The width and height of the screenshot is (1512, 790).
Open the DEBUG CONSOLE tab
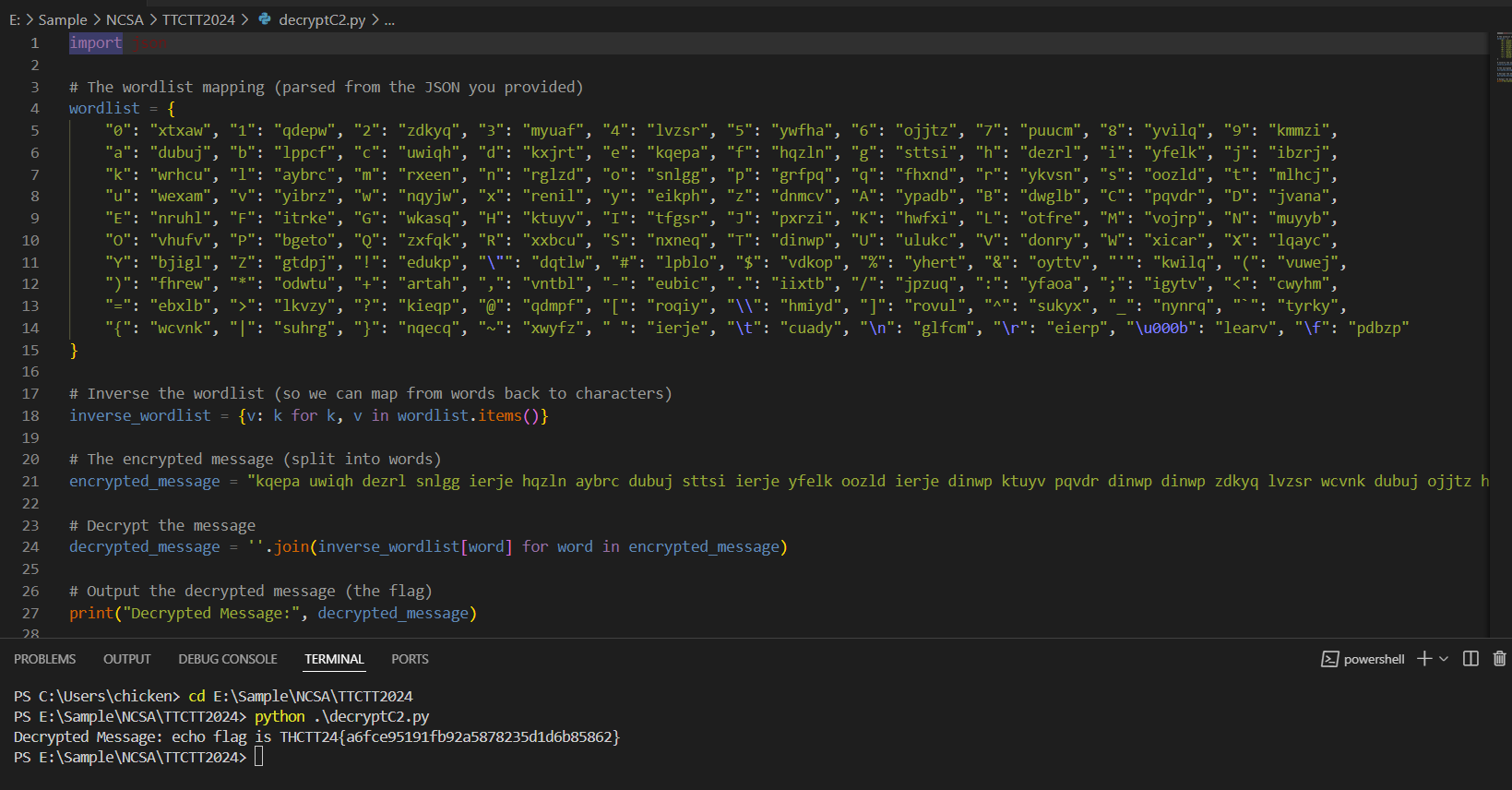228,659
